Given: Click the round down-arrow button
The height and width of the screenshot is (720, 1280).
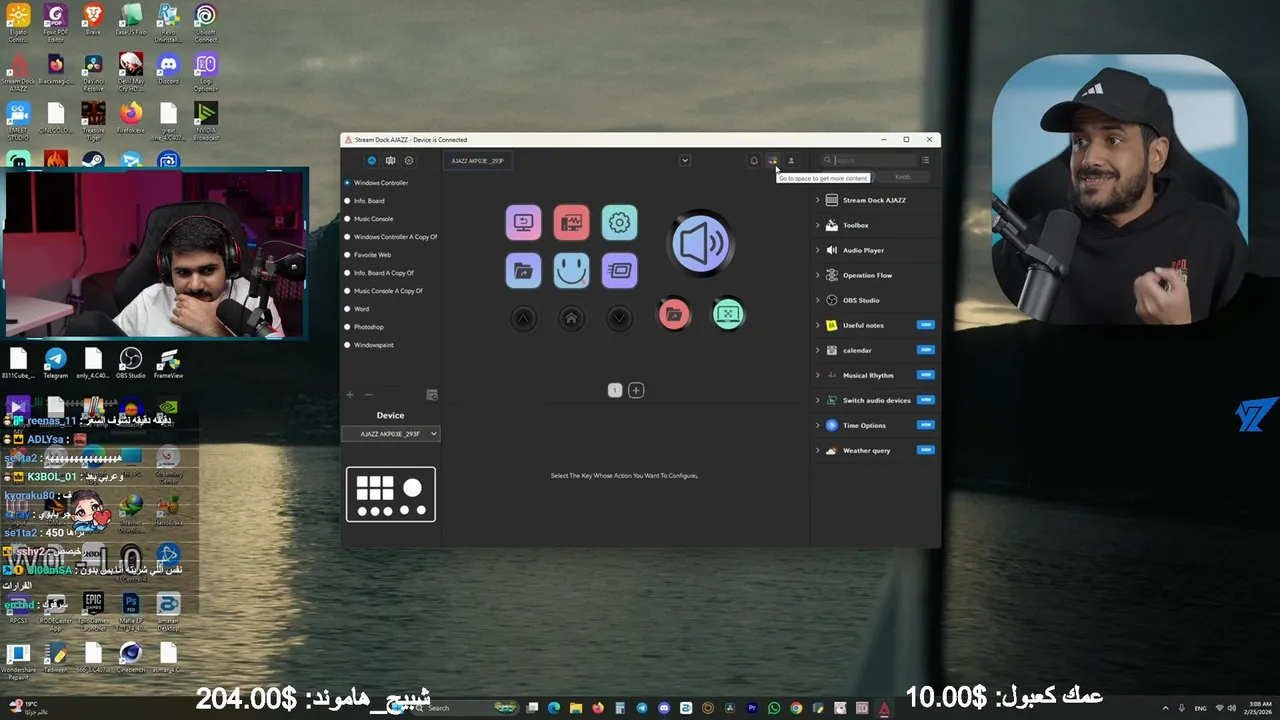Looking at the screenshot, I should (x=619, y=318).
